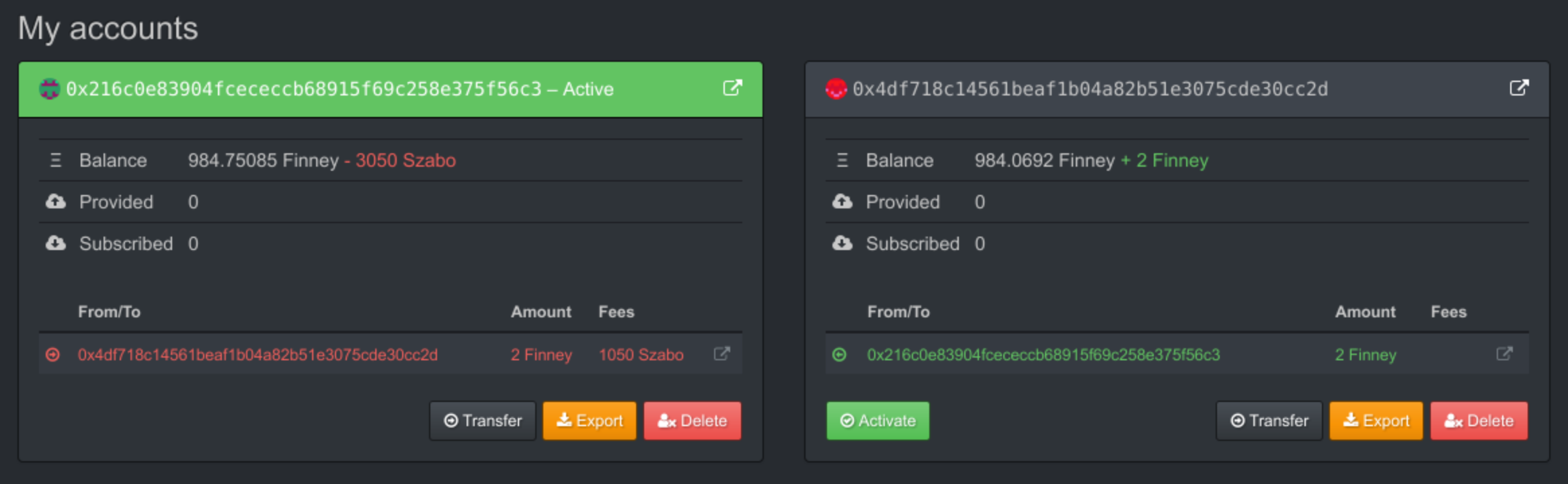Image resolution: width=1568 pixels, height=484 pixels.
Task: Click the green identicon of account 0x216c0e83
Action: (50, 89)
